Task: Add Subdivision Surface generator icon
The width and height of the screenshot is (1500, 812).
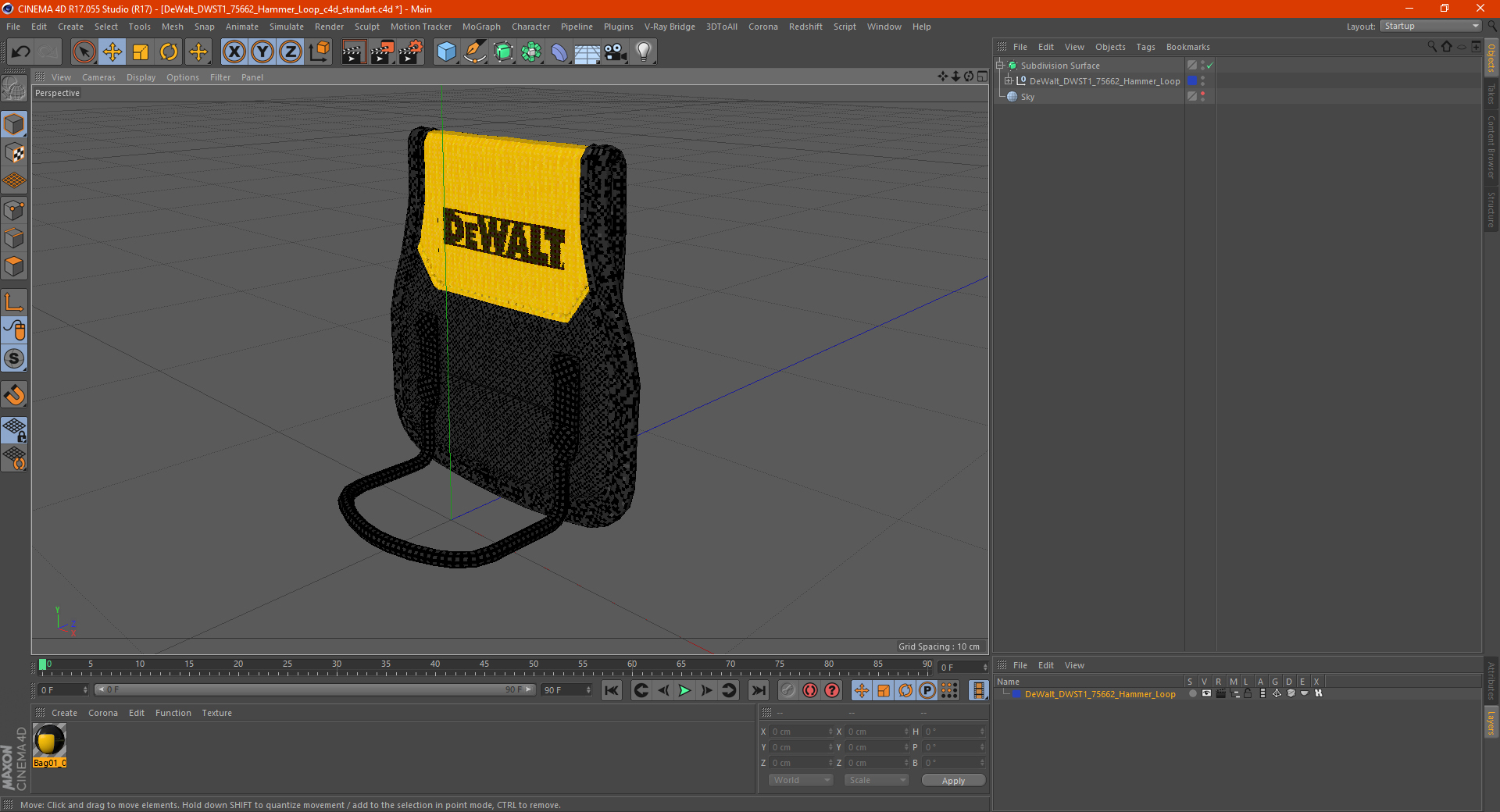Action: 503,52
